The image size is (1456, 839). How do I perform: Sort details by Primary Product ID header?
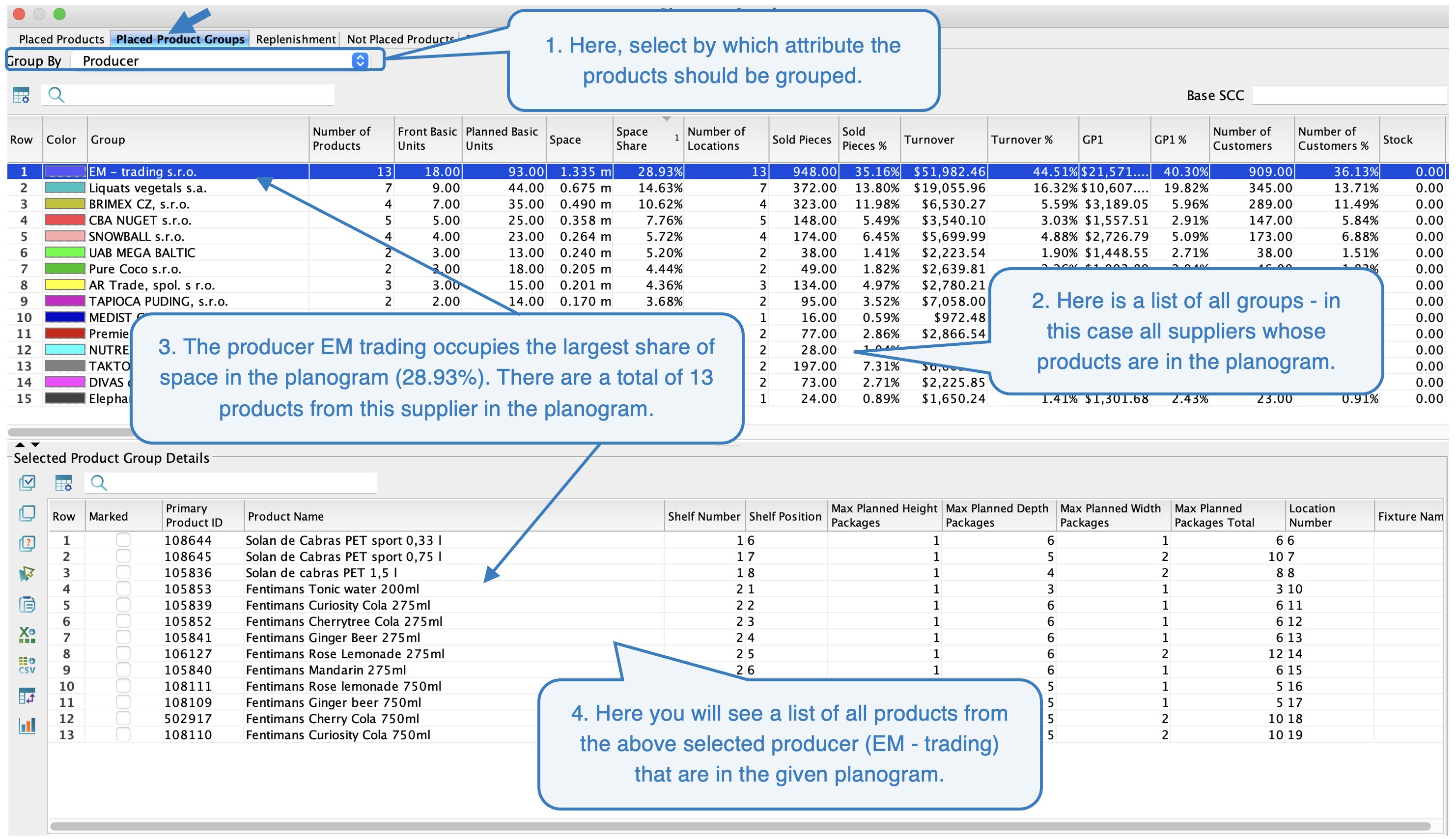[203, 516]
